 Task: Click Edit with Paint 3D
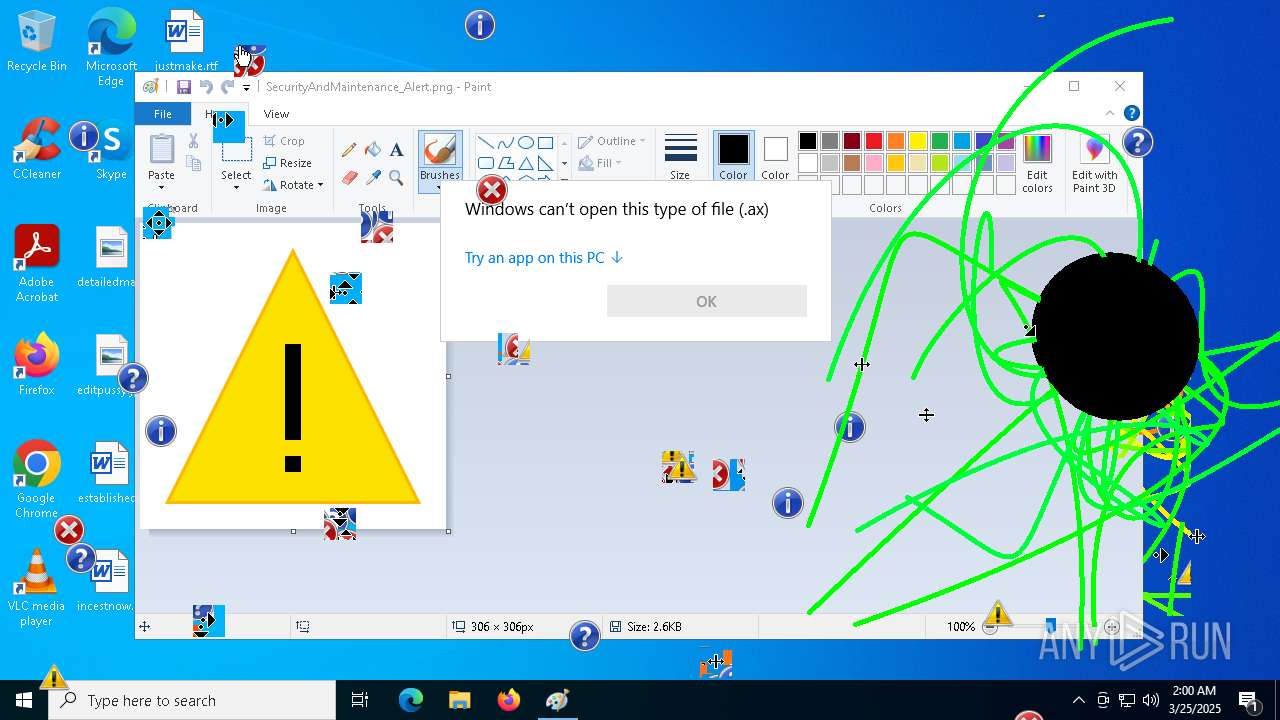pyautogui.click(x=1094, y=162)
